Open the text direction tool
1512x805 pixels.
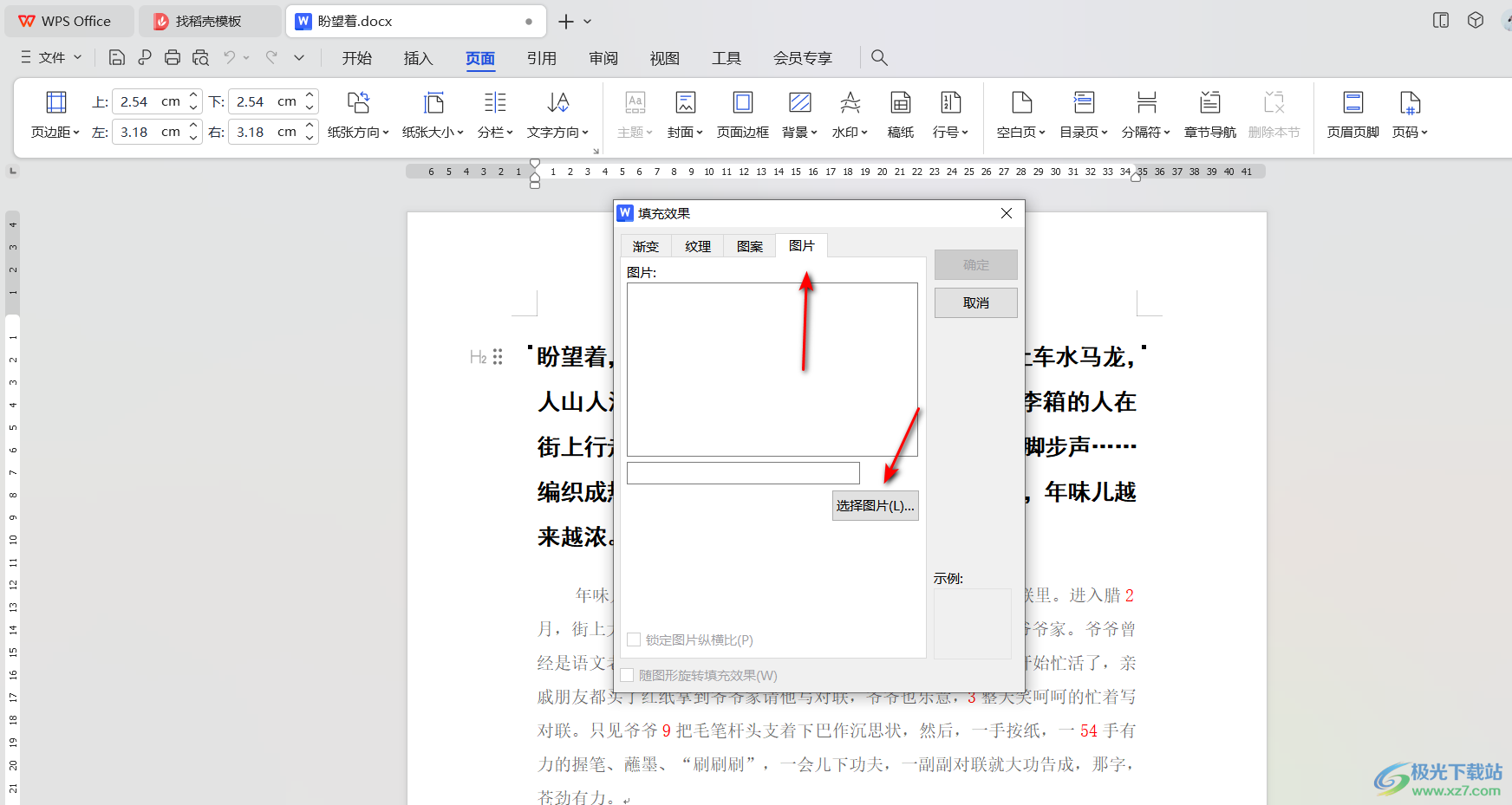click(x=557, y=114)
